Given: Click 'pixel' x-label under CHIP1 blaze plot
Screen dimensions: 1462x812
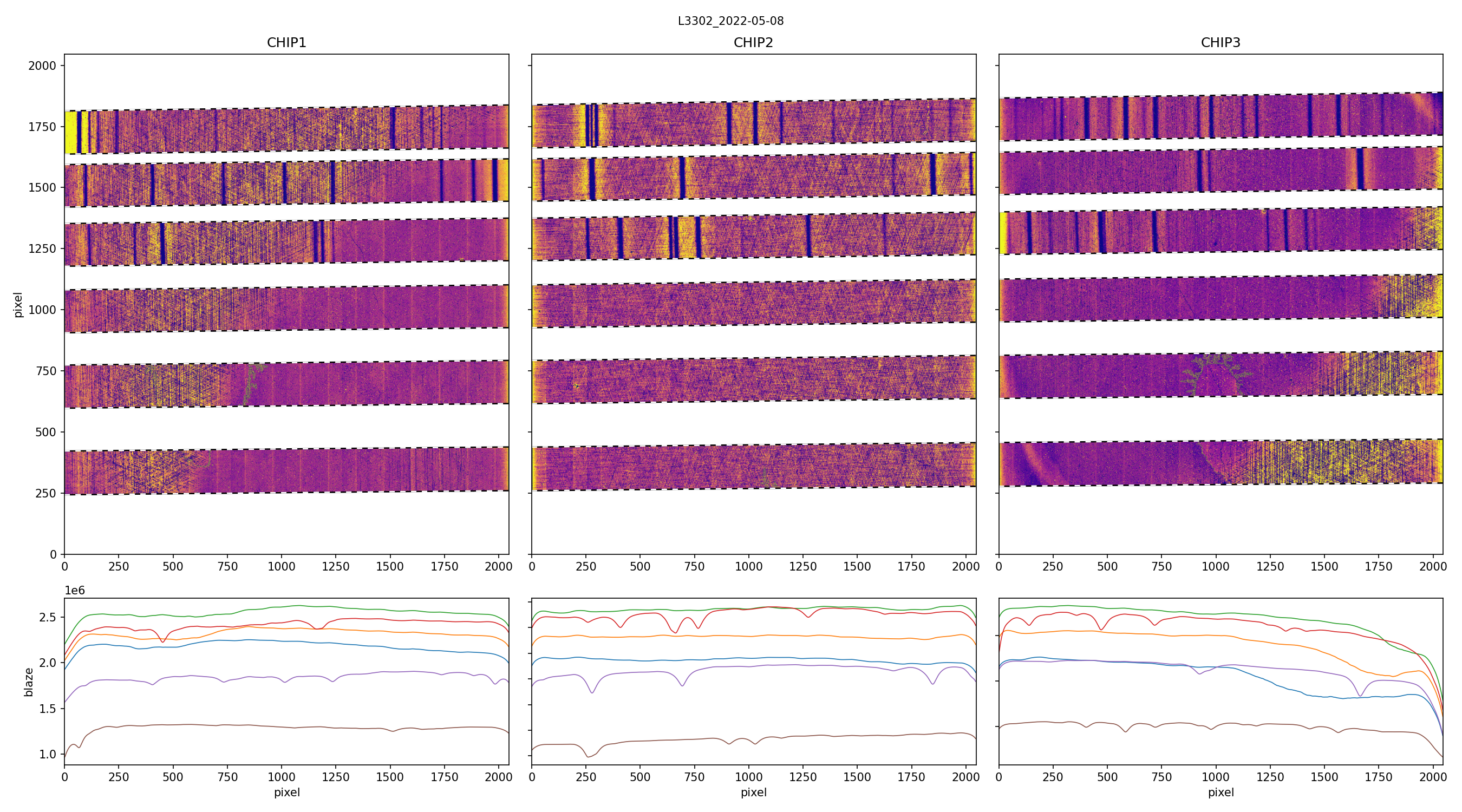Looking at the screenshot, I should point(286,792).
